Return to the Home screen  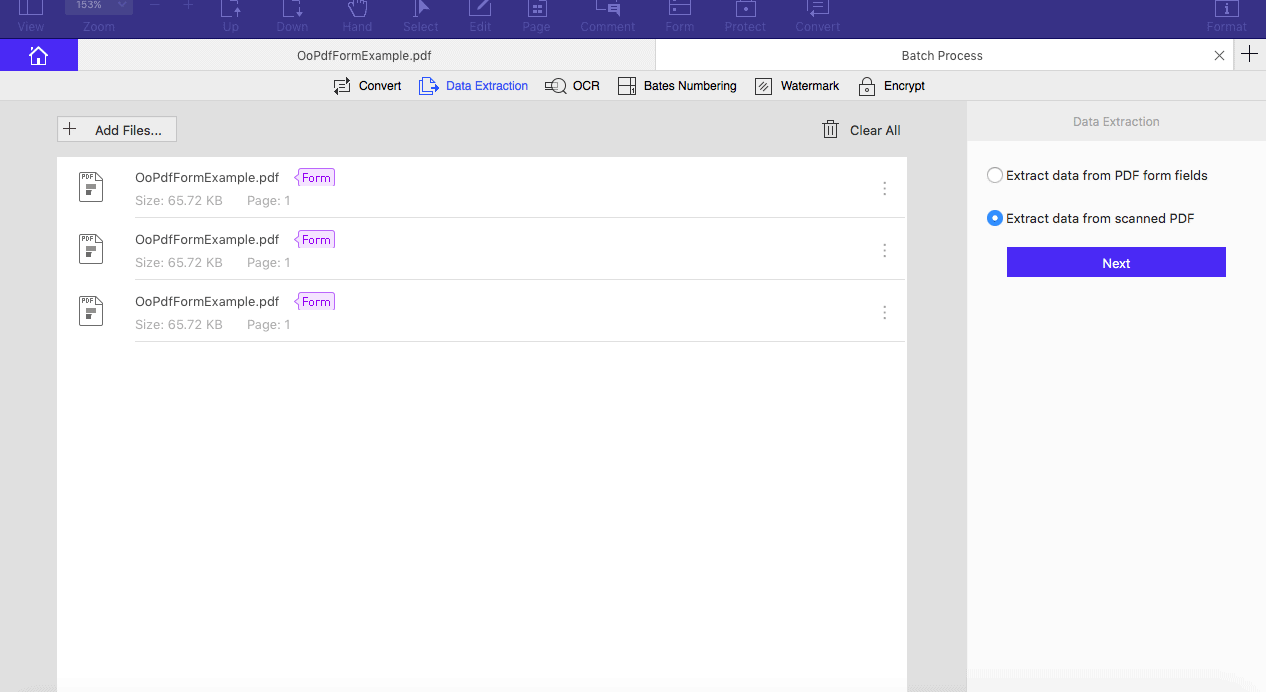39,55
